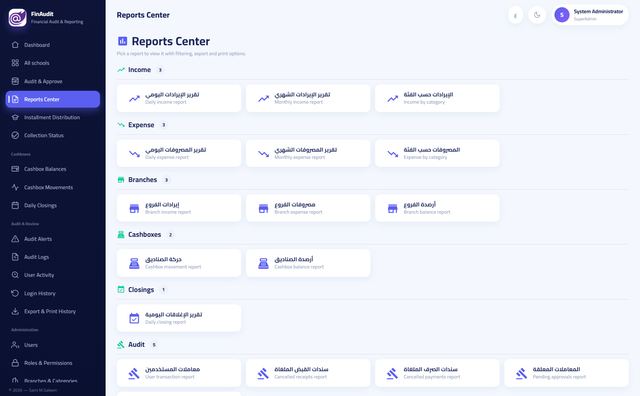Click the Daily Closings calendar icon in sidebar
This screenshot has height=396, width=640.
[x=15, y=205]
